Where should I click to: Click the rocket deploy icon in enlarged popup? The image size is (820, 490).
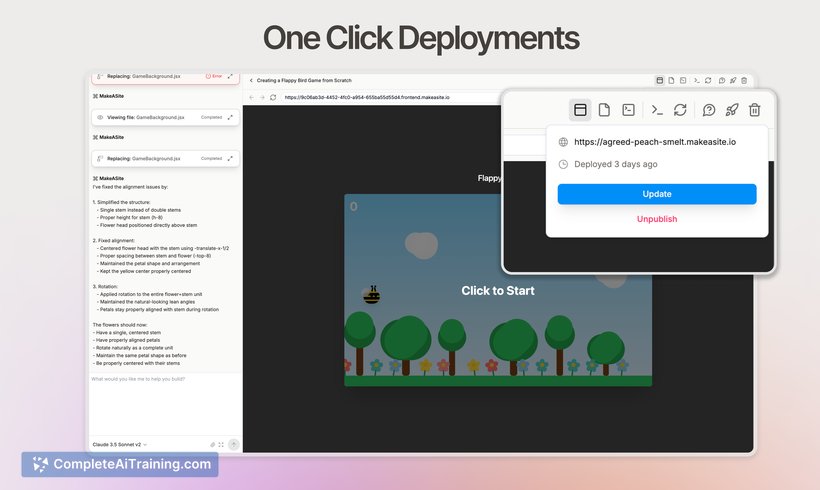click(x=732, y=110)
